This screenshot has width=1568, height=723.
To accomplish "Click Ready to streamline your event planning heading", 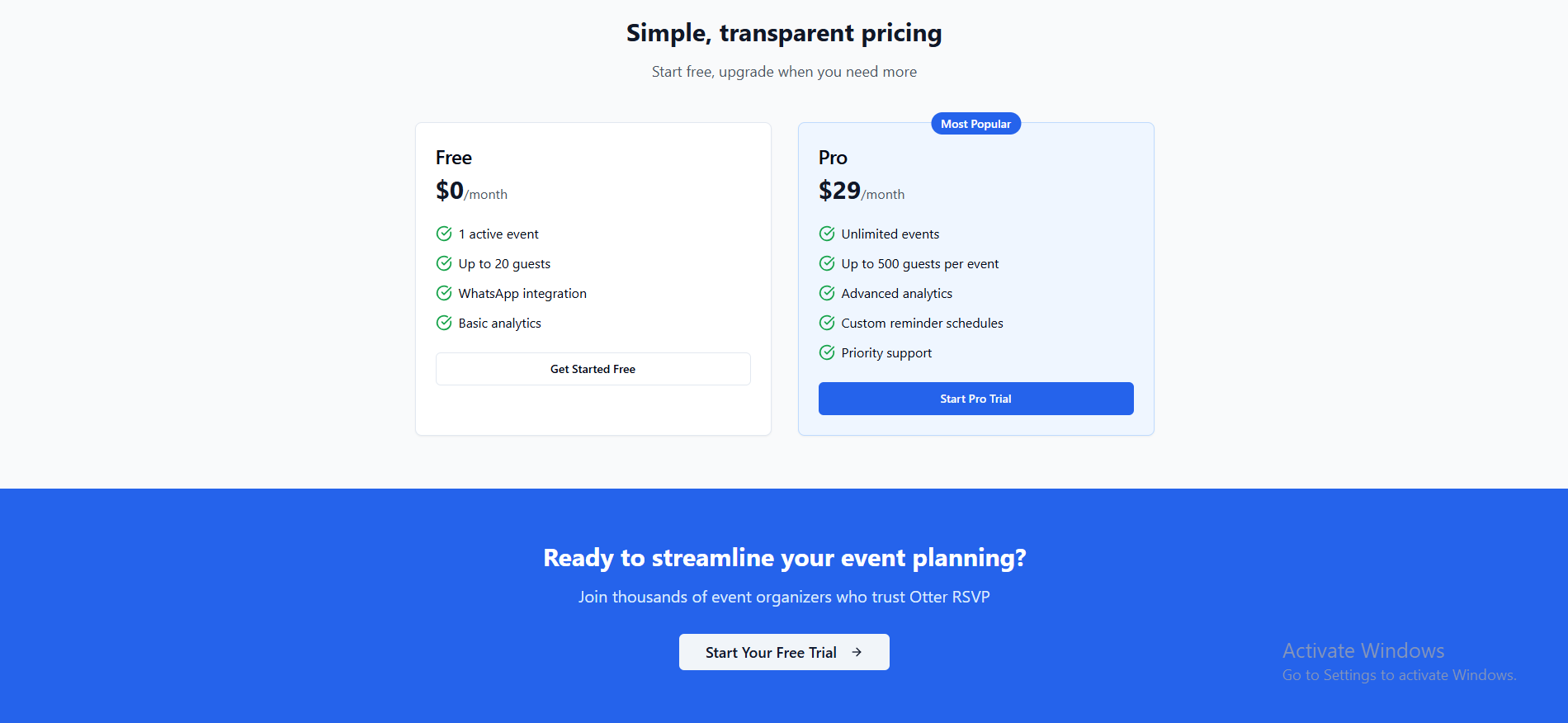I will tap(784, 558).
